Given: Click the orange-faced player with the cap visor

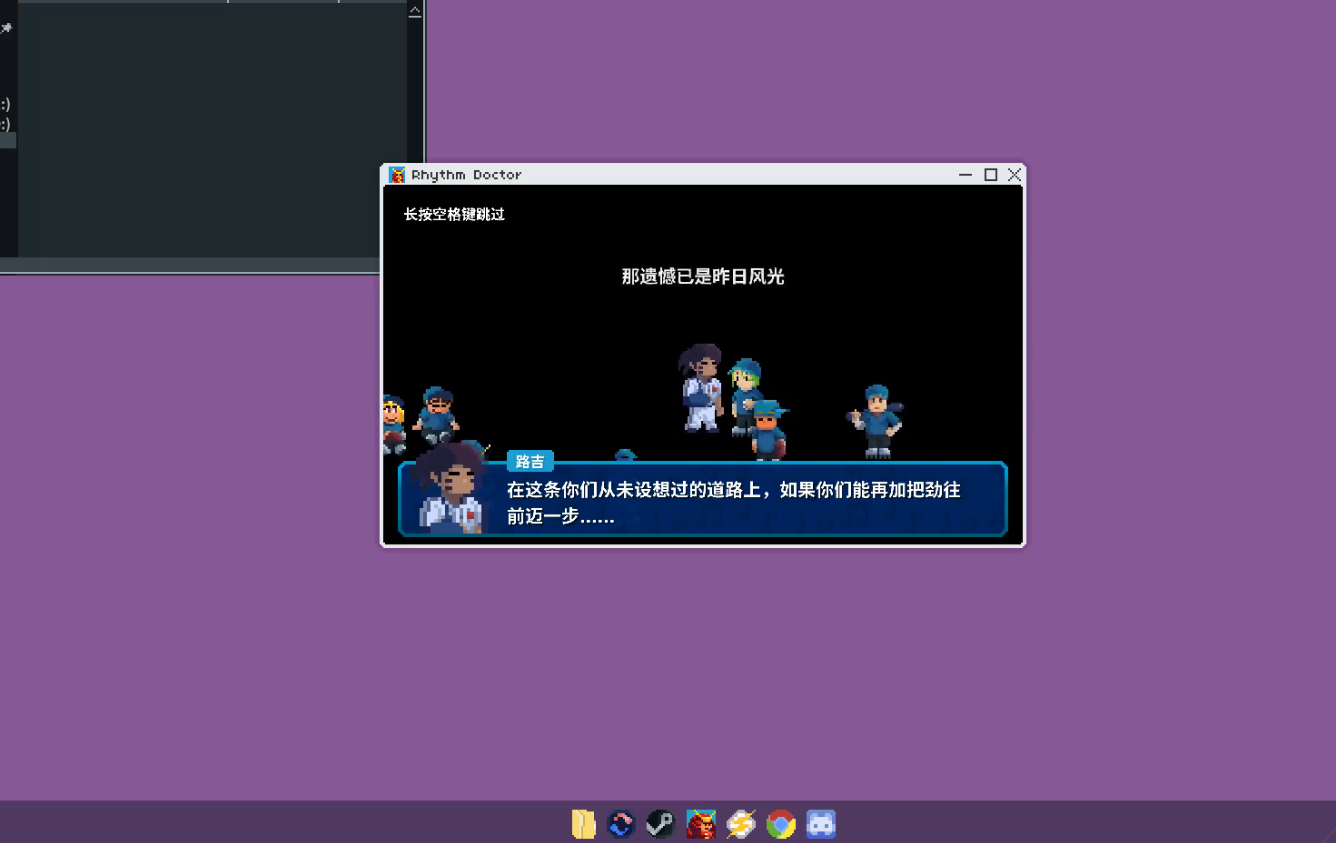Looking at the screenshot, I should [x=768, y=430].
